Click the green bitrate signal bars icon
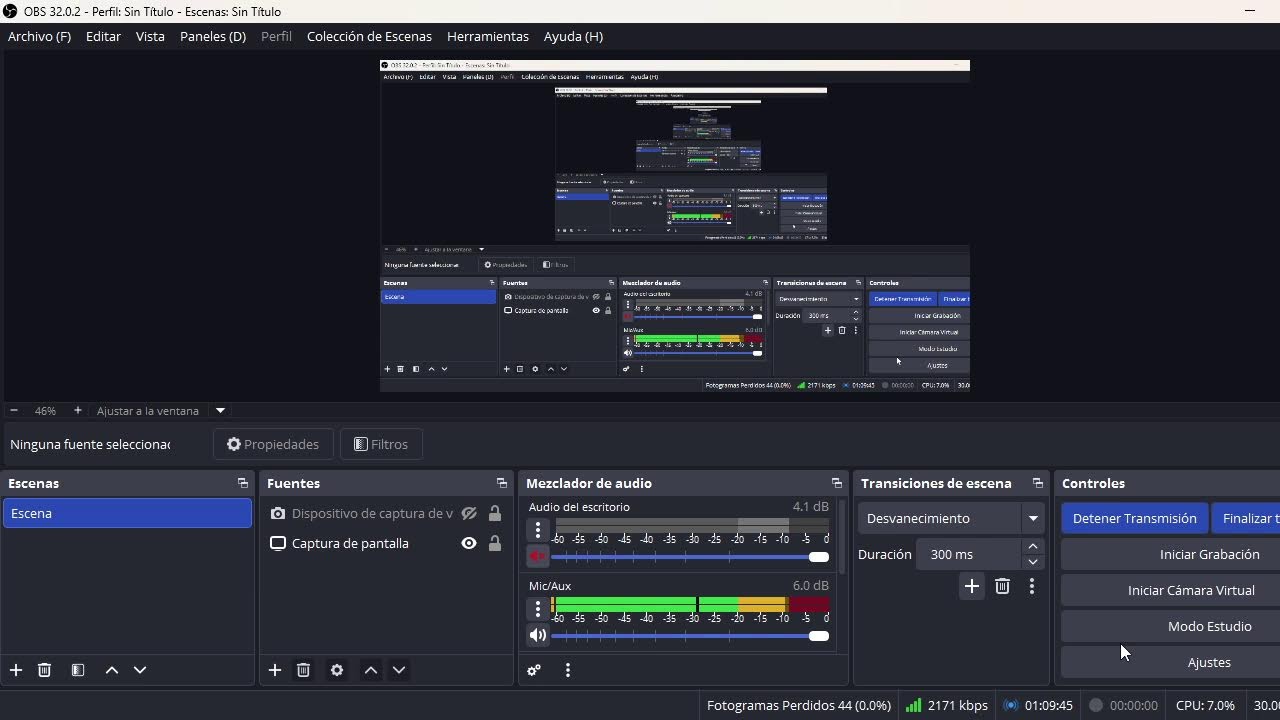The width and height of the screenshot is (1280, 720). 913,705
